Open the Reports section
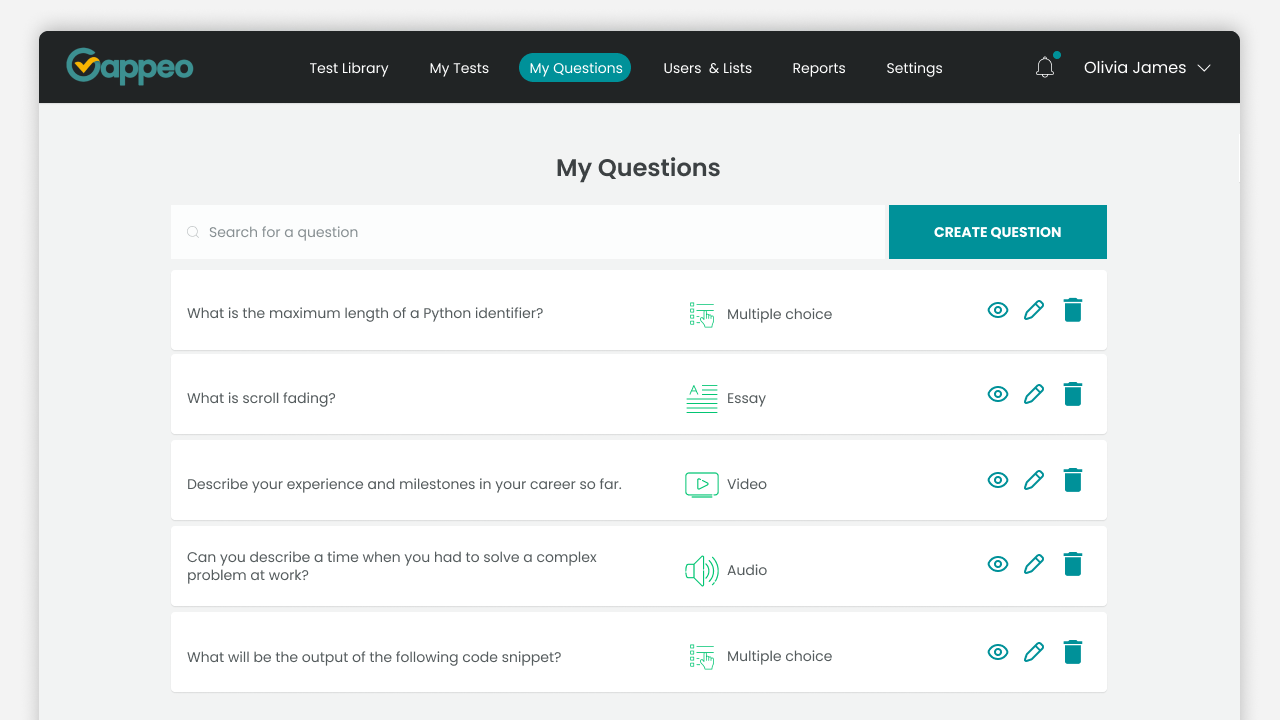 (818, 67)
